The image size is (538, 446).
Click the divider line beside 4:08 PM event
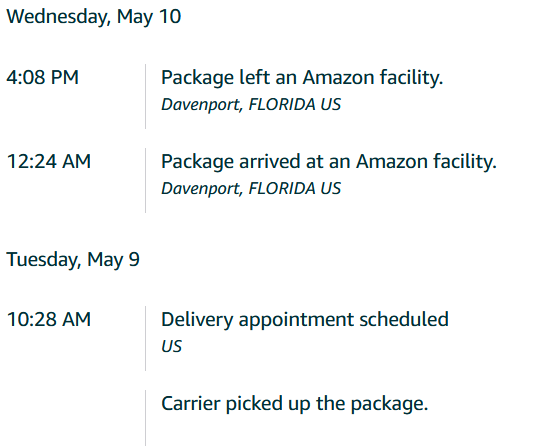[x=145, y=96]
